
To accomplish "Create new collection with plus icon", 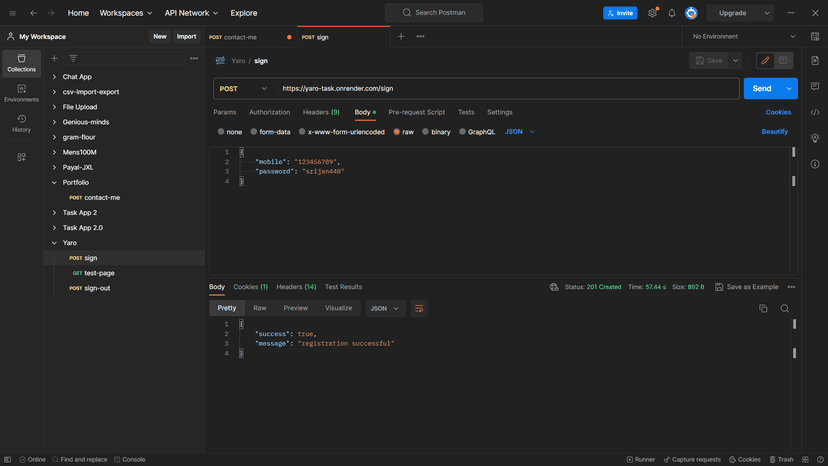I will pos(54,59).
